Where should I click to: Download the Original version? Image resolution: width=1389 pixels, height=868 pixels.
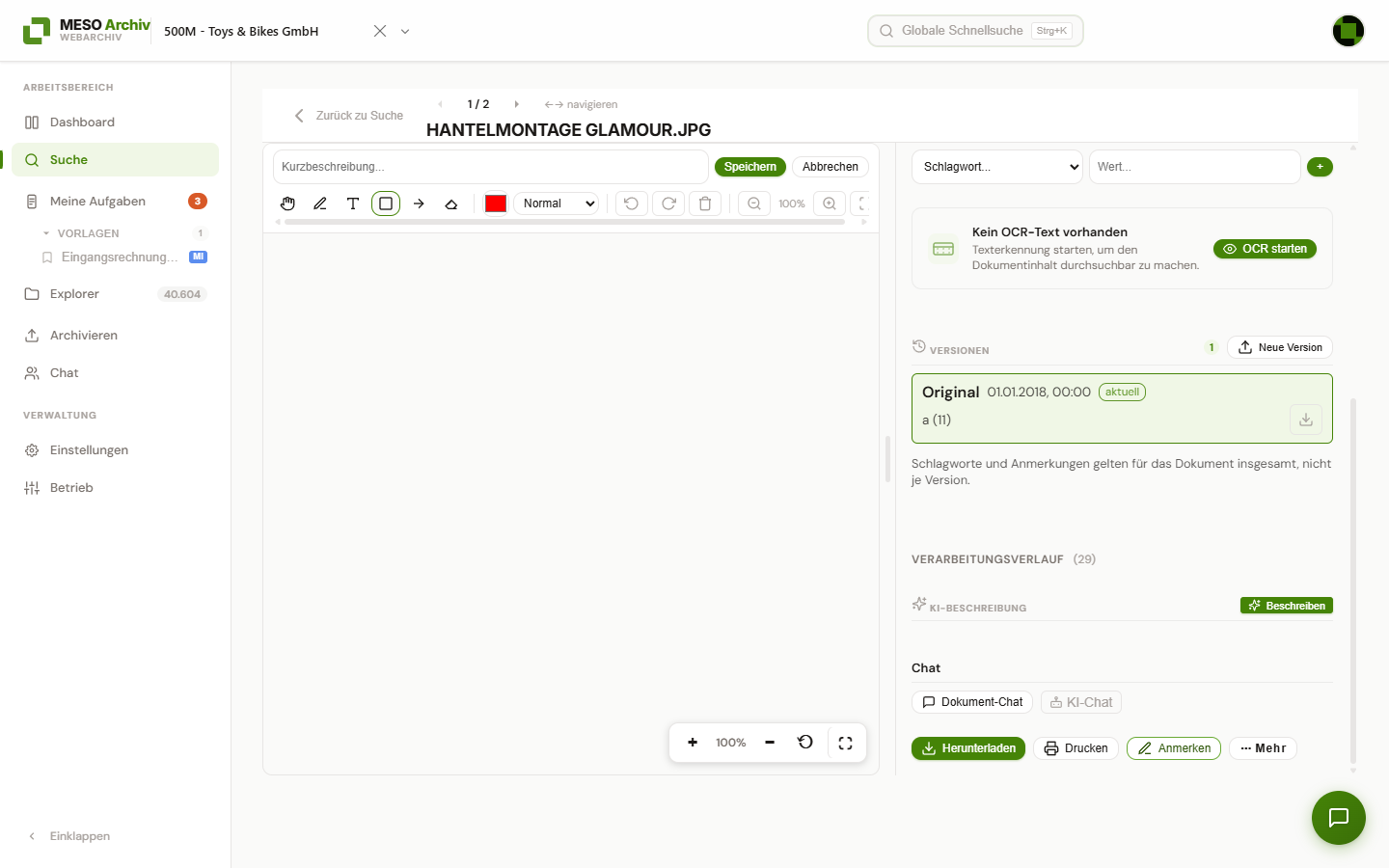[x=1305, y=420]
